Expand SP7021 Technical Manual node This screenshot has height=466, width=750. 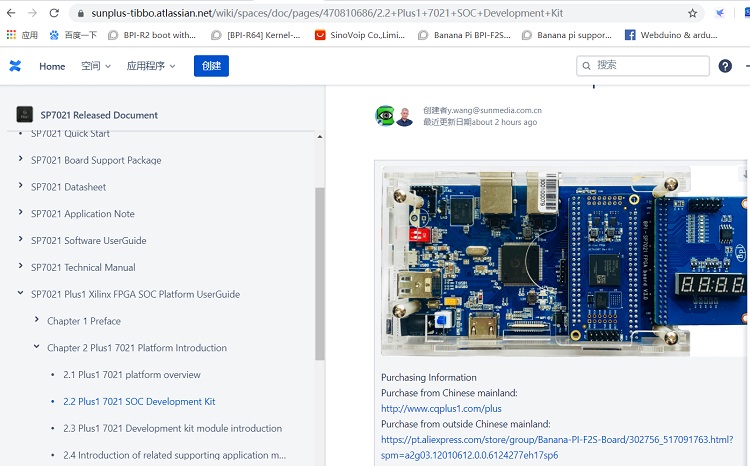(20, 266)
